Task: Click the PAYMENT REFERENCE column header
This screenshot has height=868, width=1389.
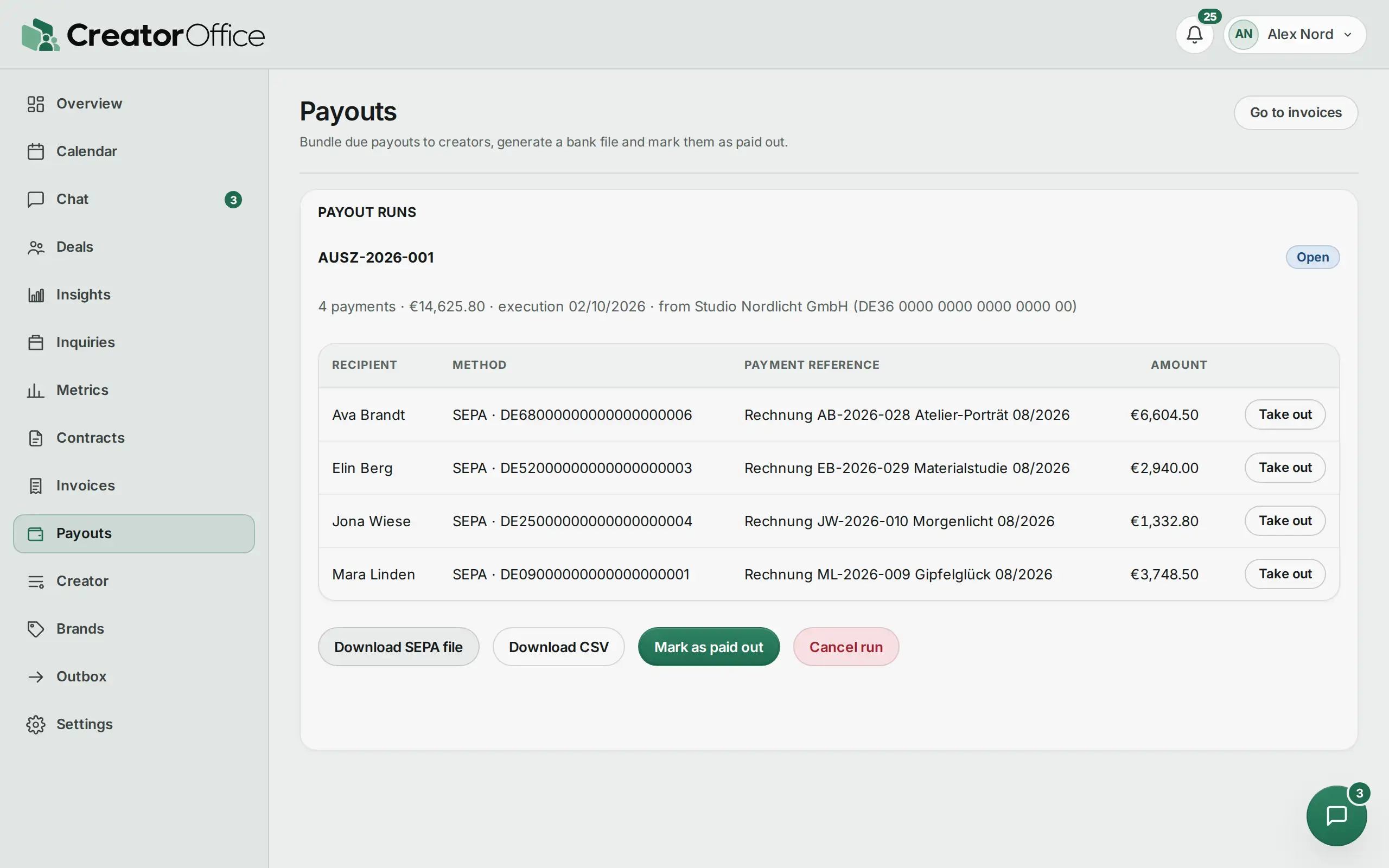Action: click(812, 365)
